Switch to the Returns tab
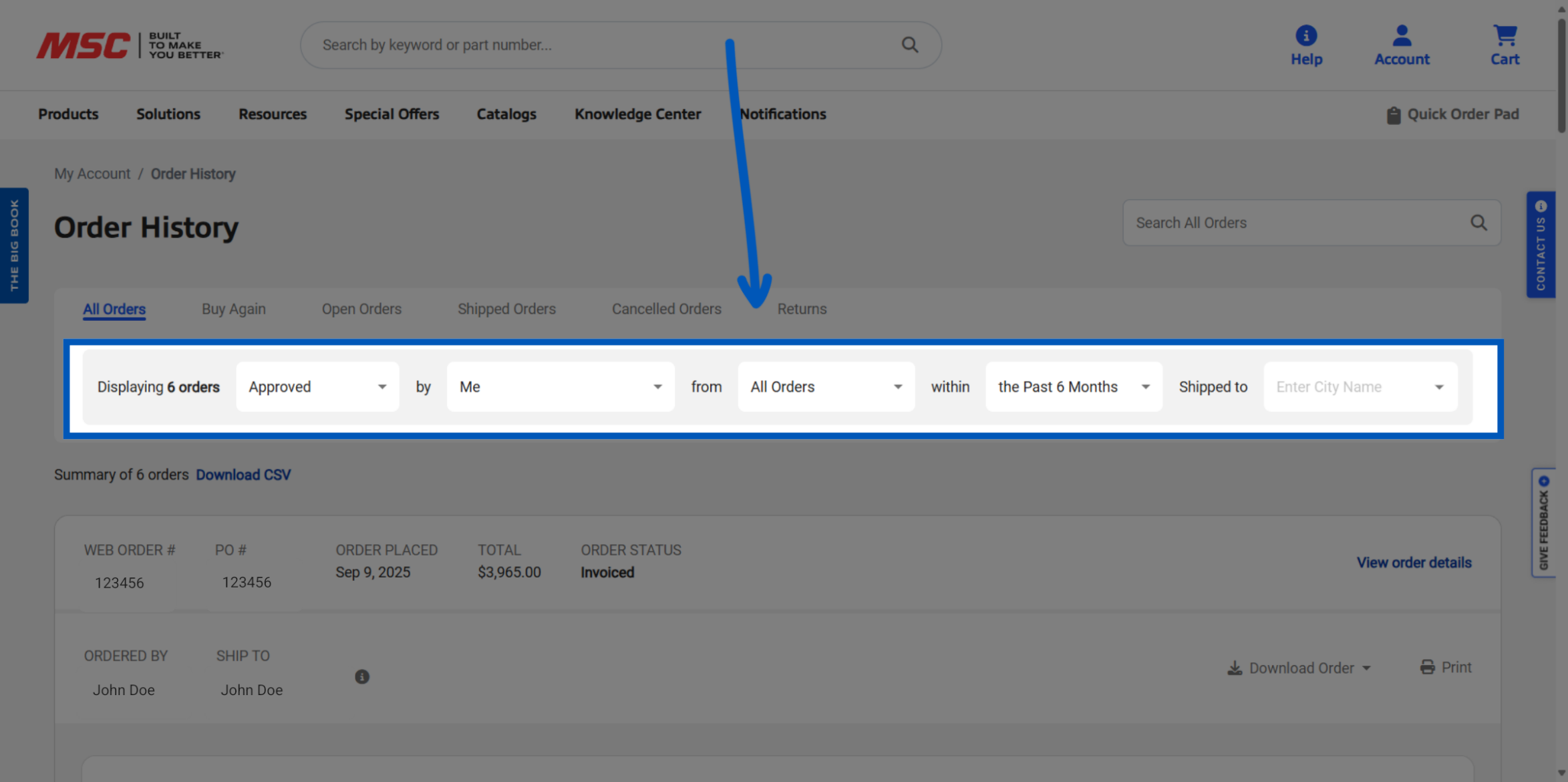Viewport: 1568px width, 782px height. point(802,309)
